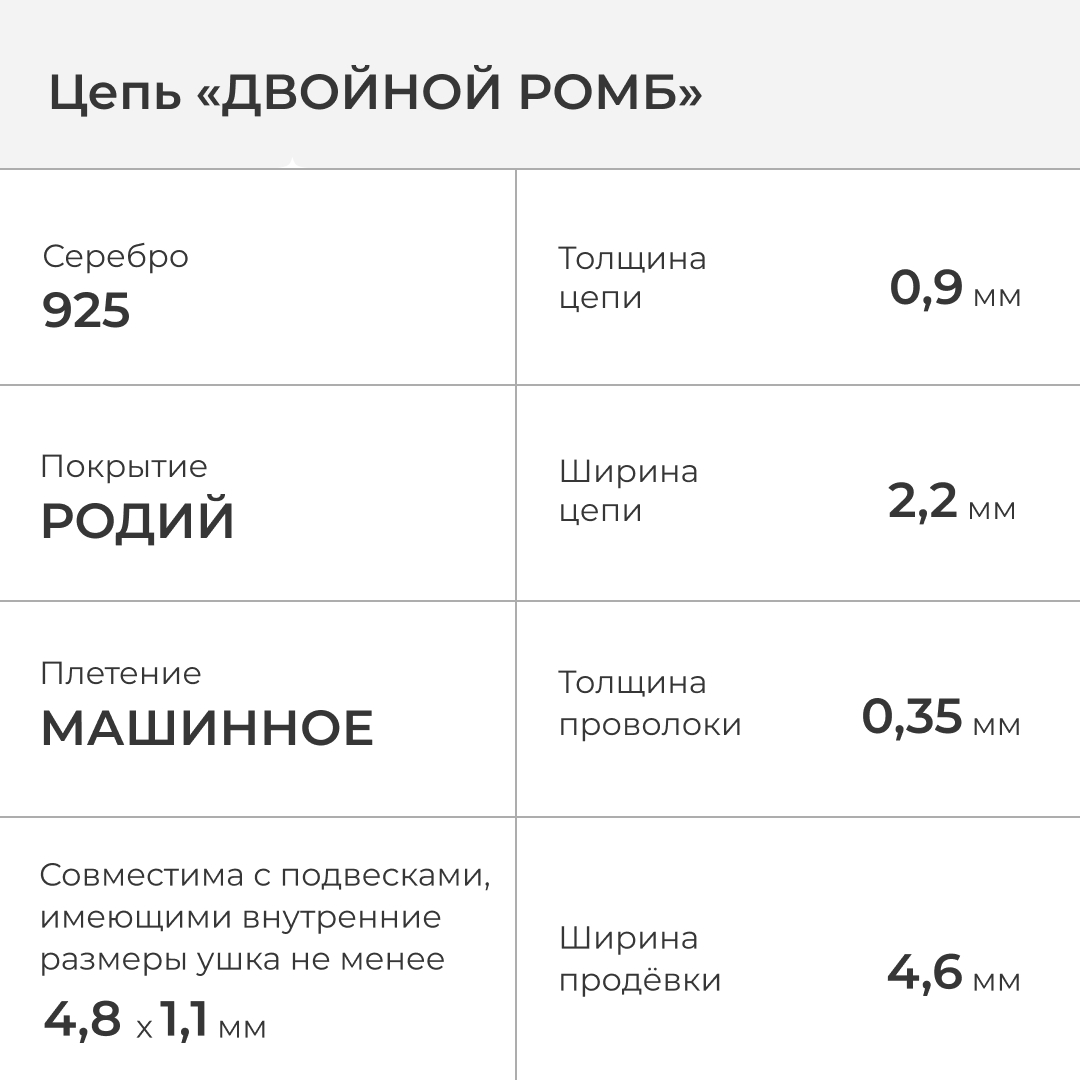Select the РОДИЙ coating value
Viewport: 1080px width, 1080px height.
tap(137, 522)
